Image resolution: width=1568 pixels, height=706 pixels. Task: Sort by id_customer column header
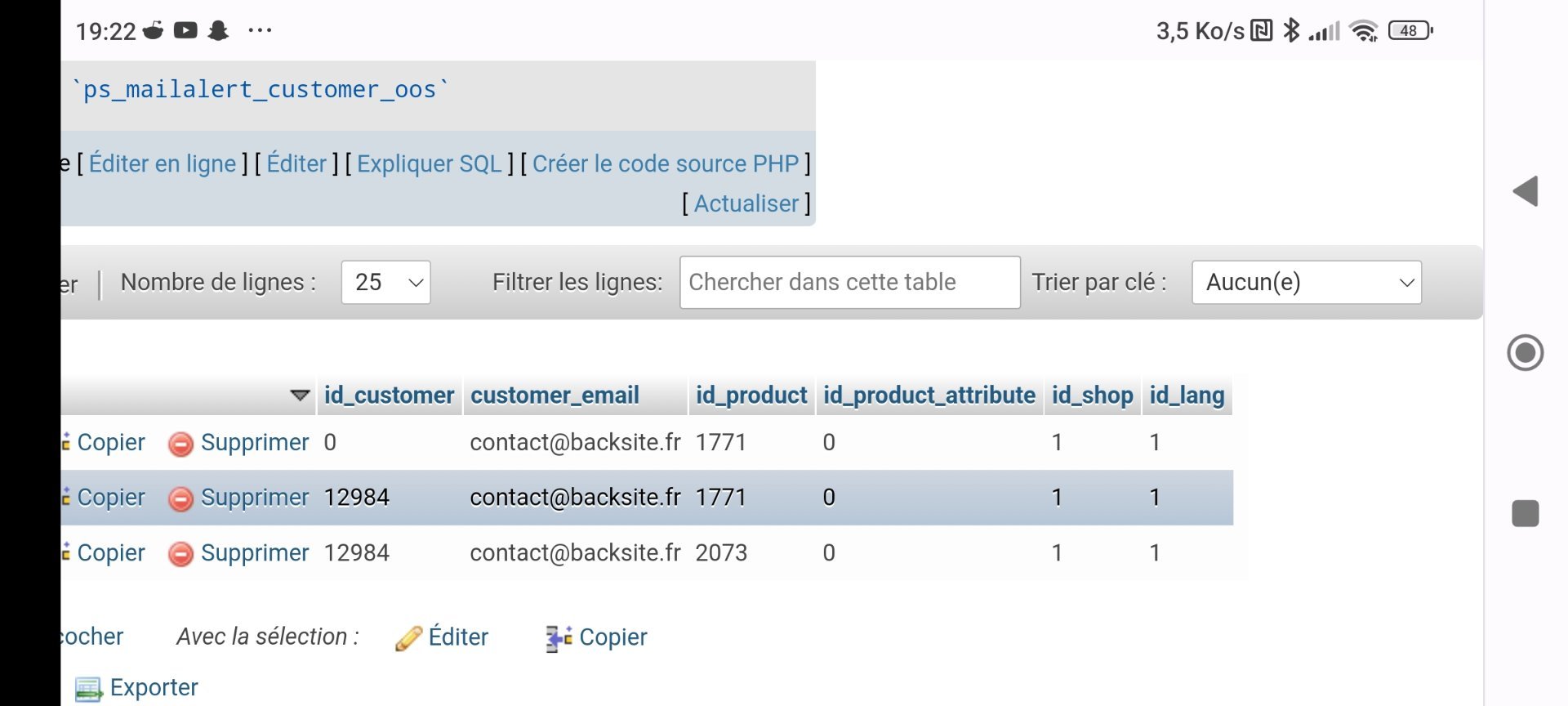[x=389, y=395]
